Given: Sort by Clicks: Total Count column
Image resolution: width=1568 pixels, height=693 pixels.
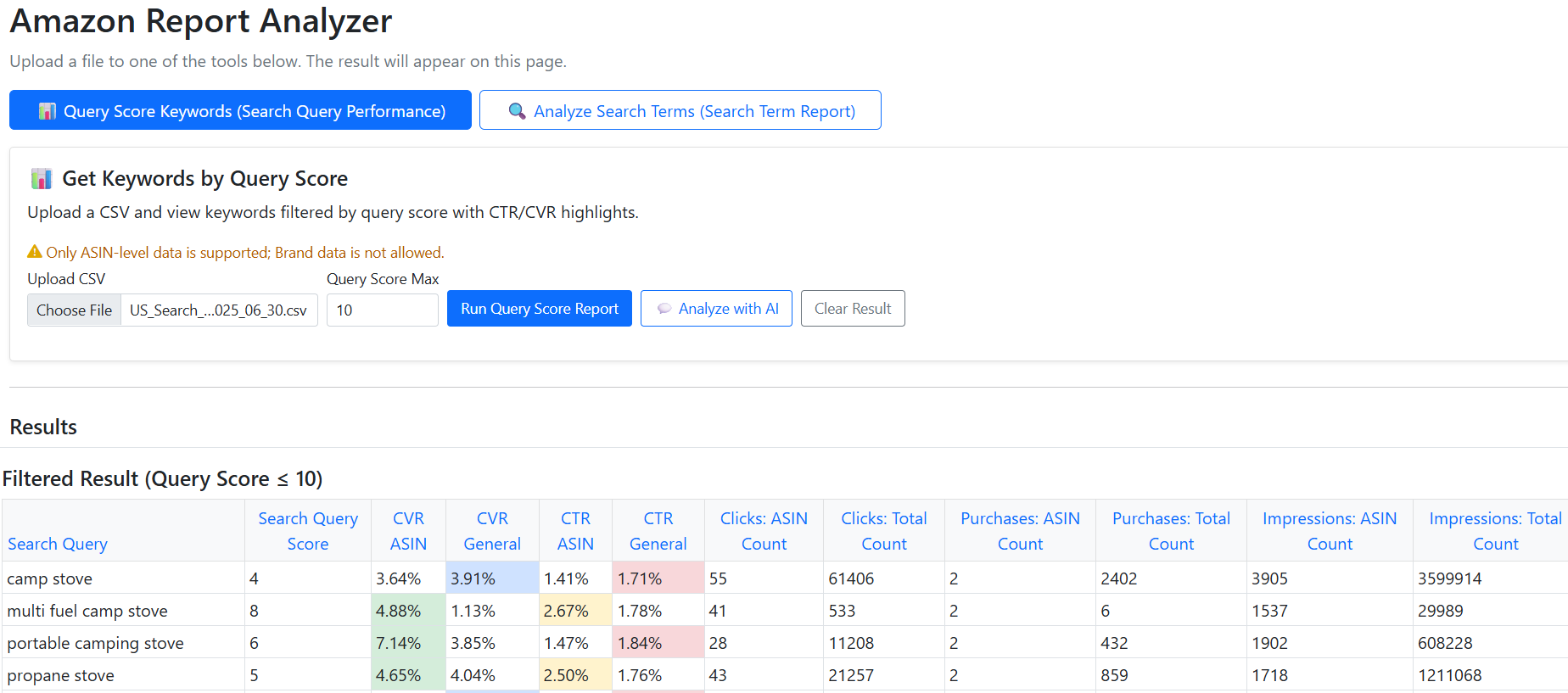Looking at the screenshot, I should click(884, 531).
